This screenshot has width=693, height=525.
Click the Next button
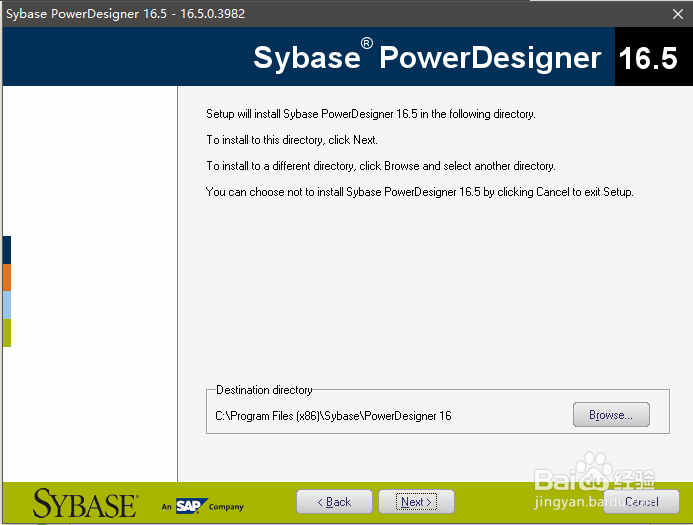(416, 502)
